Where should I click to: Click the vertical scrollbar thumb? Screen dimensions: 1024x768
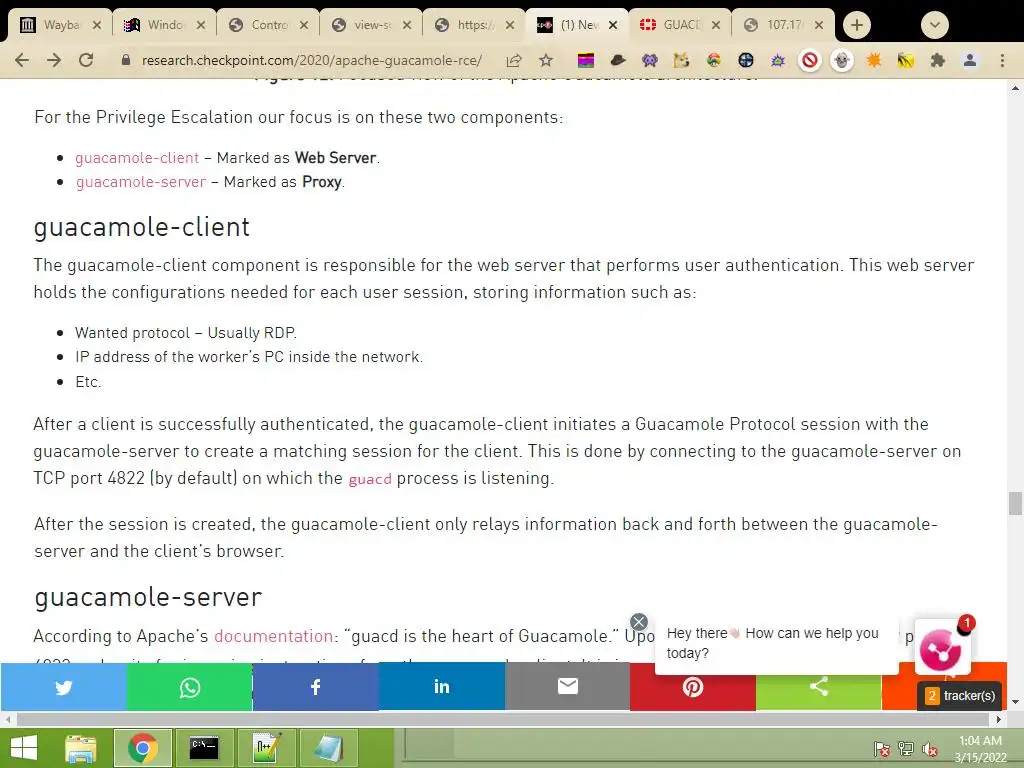click(x=1015, y=504)
